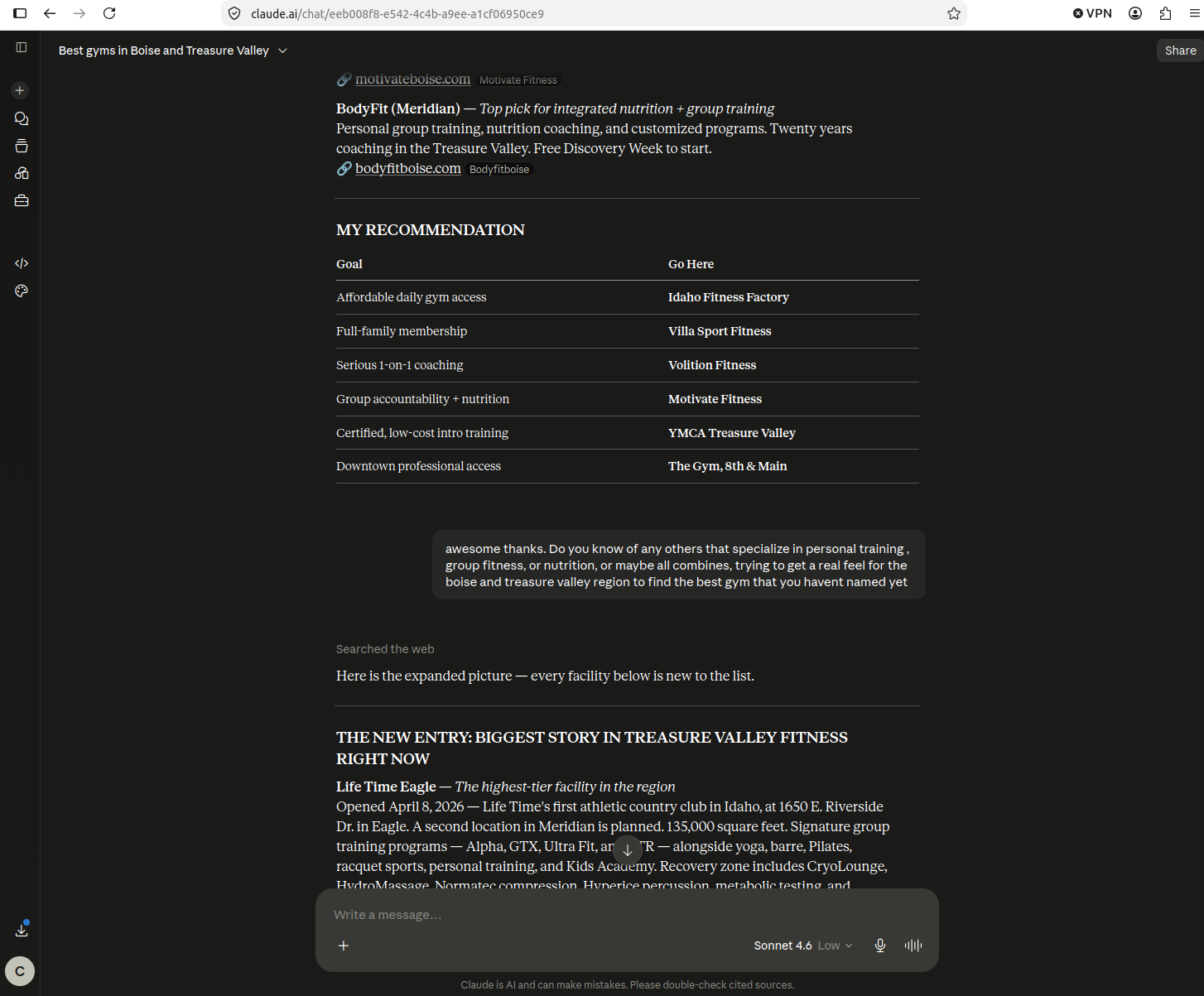Open the bodyfitboise.com link
Image resolution: width=1204 pixels, height=996 pixels.
point(407,168)
